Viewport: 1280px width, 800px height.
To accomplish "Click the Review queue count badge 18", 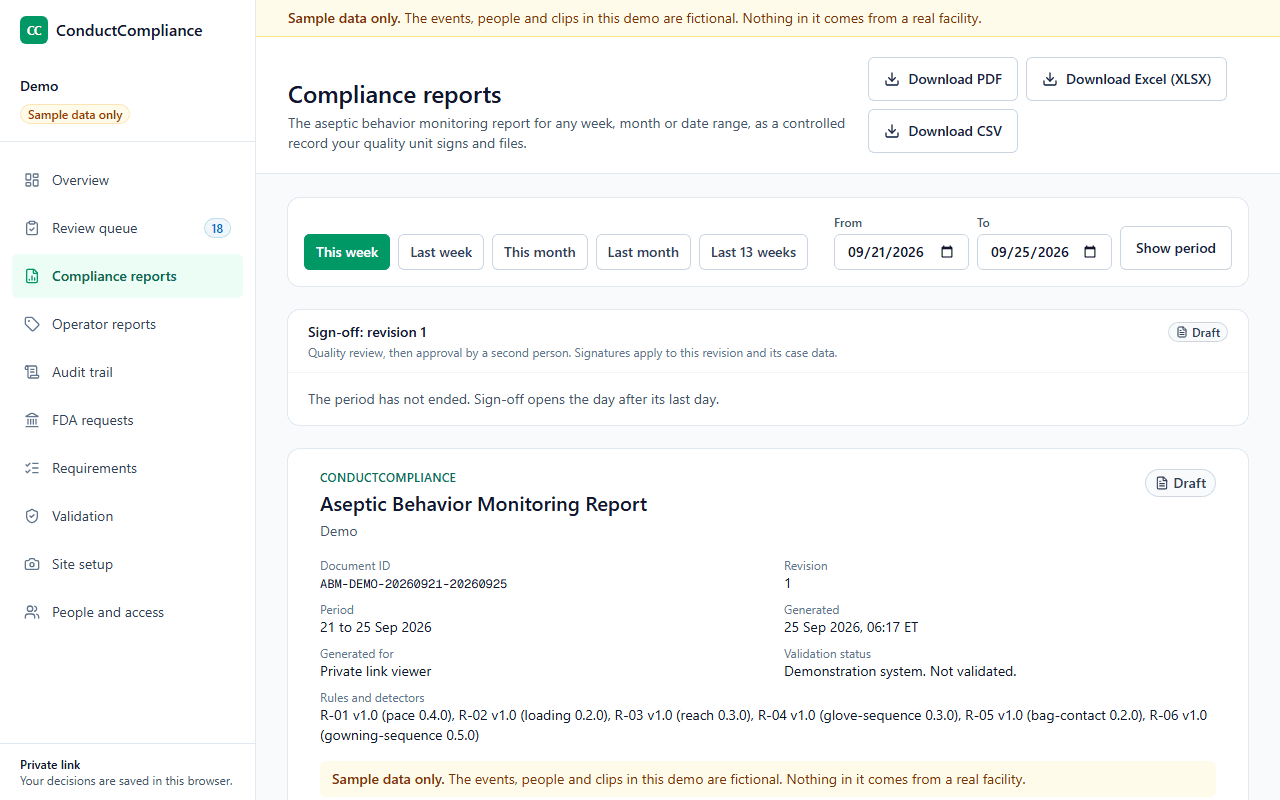I will coord(217,228).
